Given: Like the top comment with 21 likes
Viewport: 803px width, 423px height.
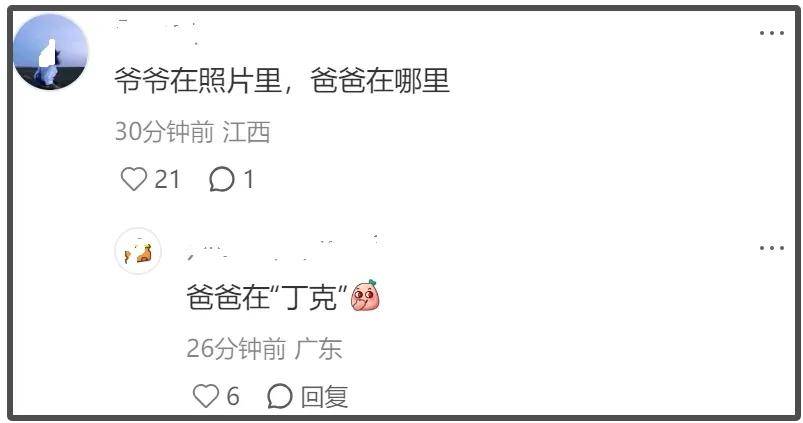Looking at the screenshot, I should tap(134, 179).
